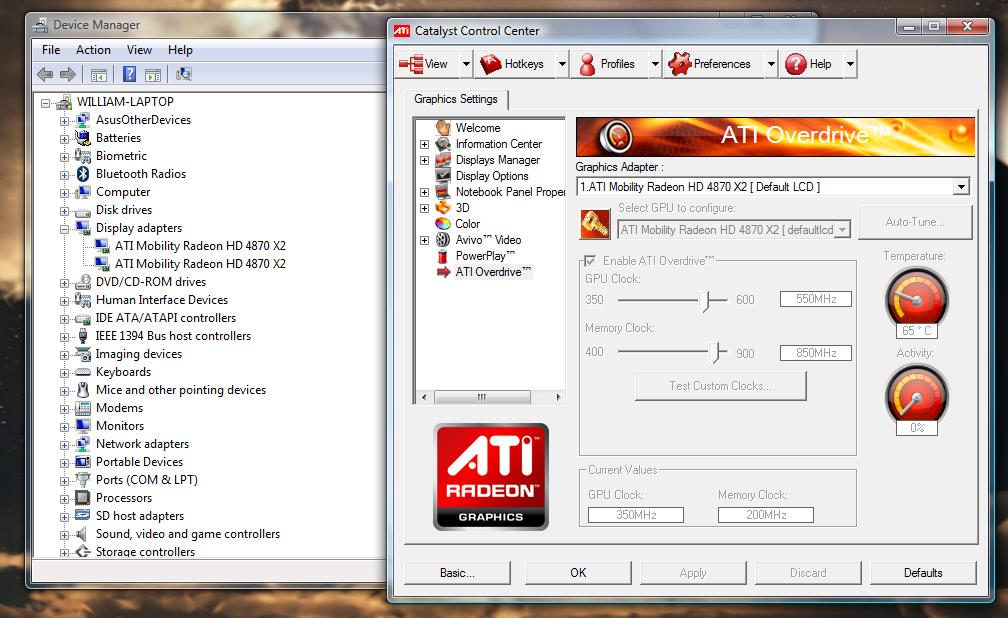This screenshot has height=618, width=1008.
Task: Click the View toolbar icon in Catalyst Control Center
Action: 411,64
